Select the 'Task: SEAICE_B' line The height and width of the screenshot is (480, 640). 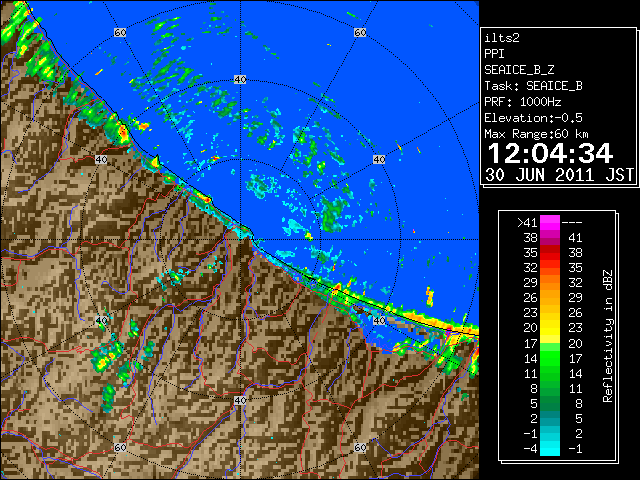point(533,86)
